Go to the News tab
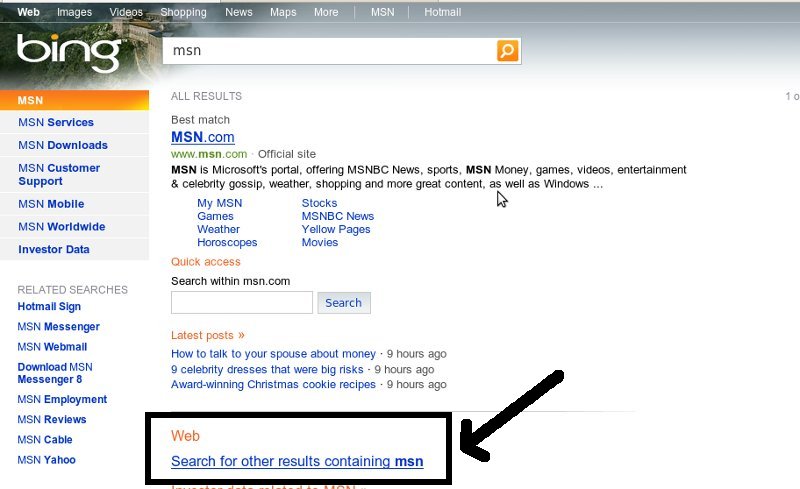This screenshot has height=489, width=800. (x=239, y=12)
